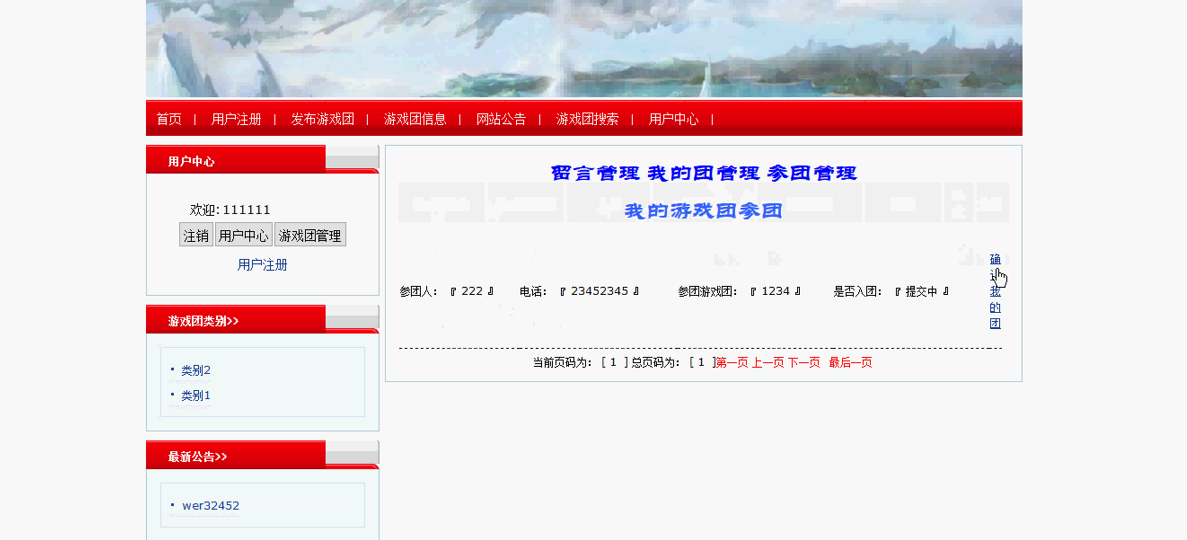Jump to 最后一页 in pagination
Viewport: 1187px width, 540px height.
click(850, 363)
